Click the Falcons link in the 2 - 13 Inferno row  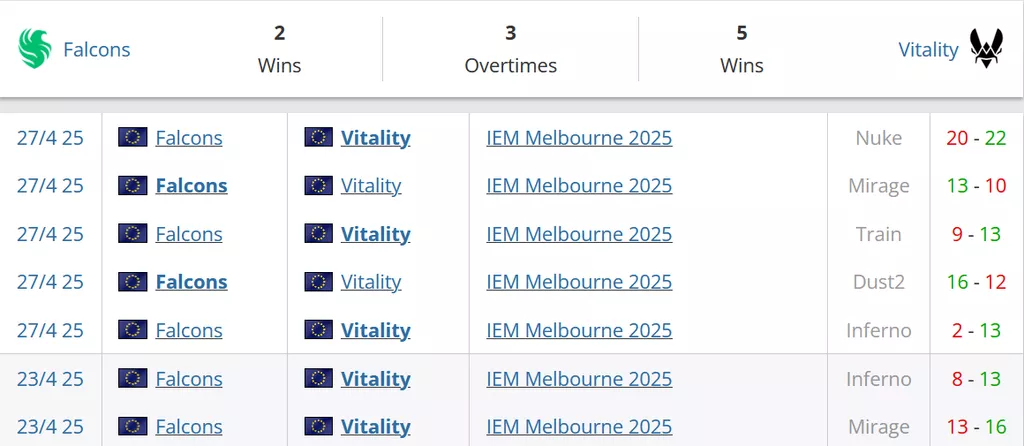click(189, 330)
